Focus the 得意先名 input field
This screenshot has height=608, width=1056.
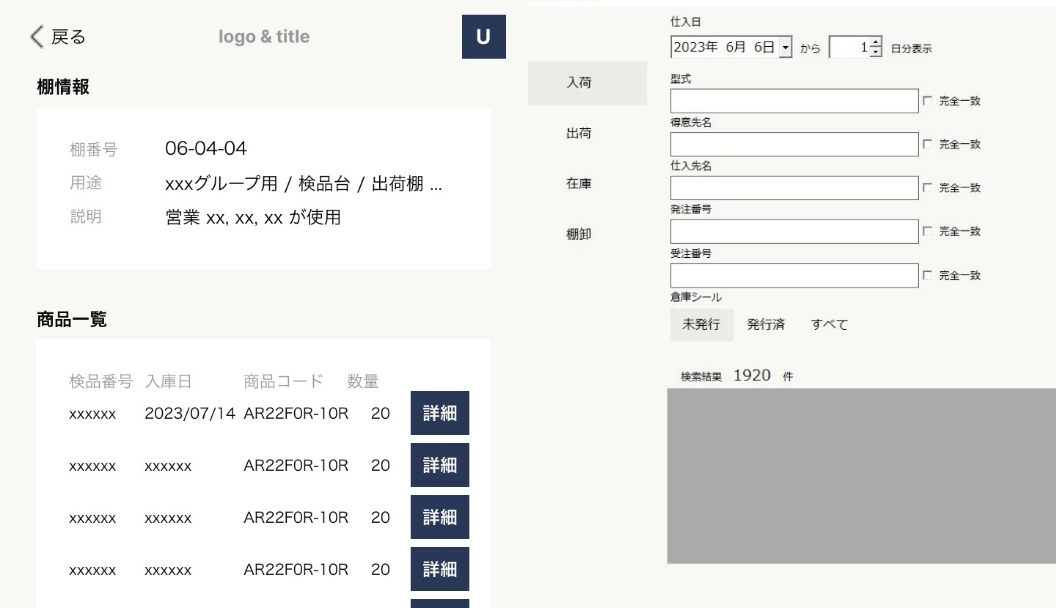(x=794, y=144)
